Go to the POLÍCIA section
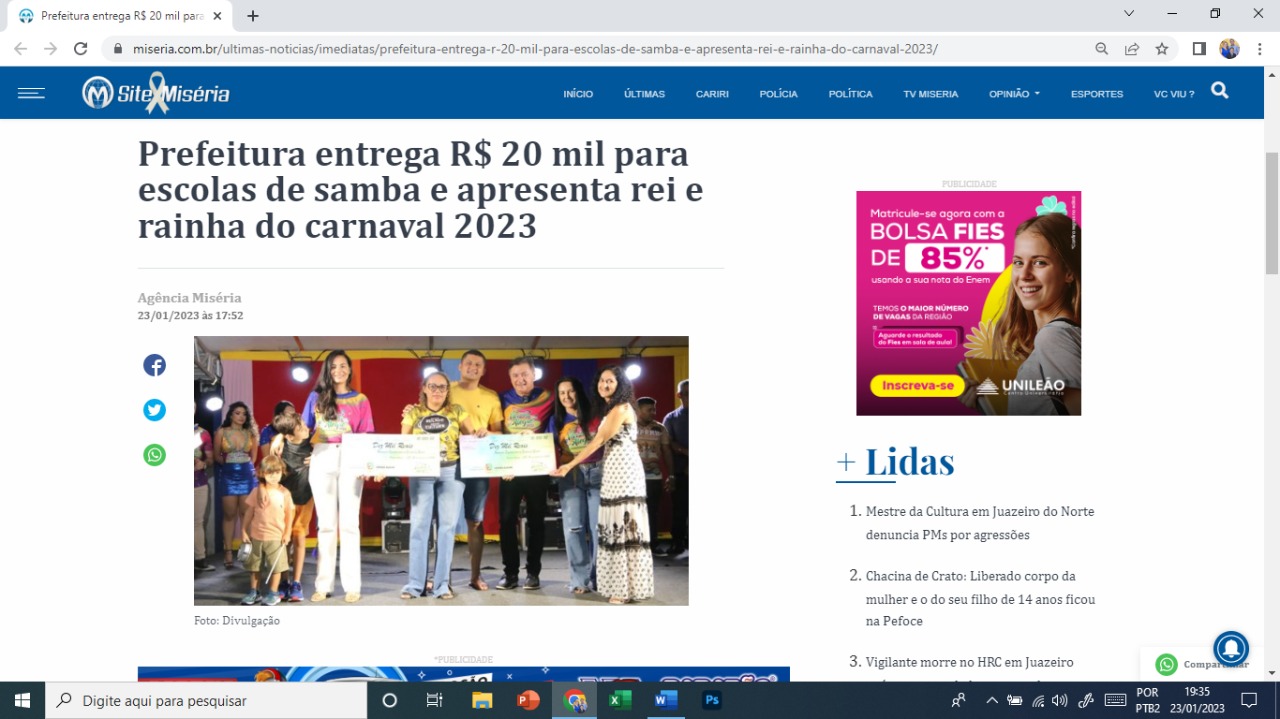 click(x=778, y=94)
